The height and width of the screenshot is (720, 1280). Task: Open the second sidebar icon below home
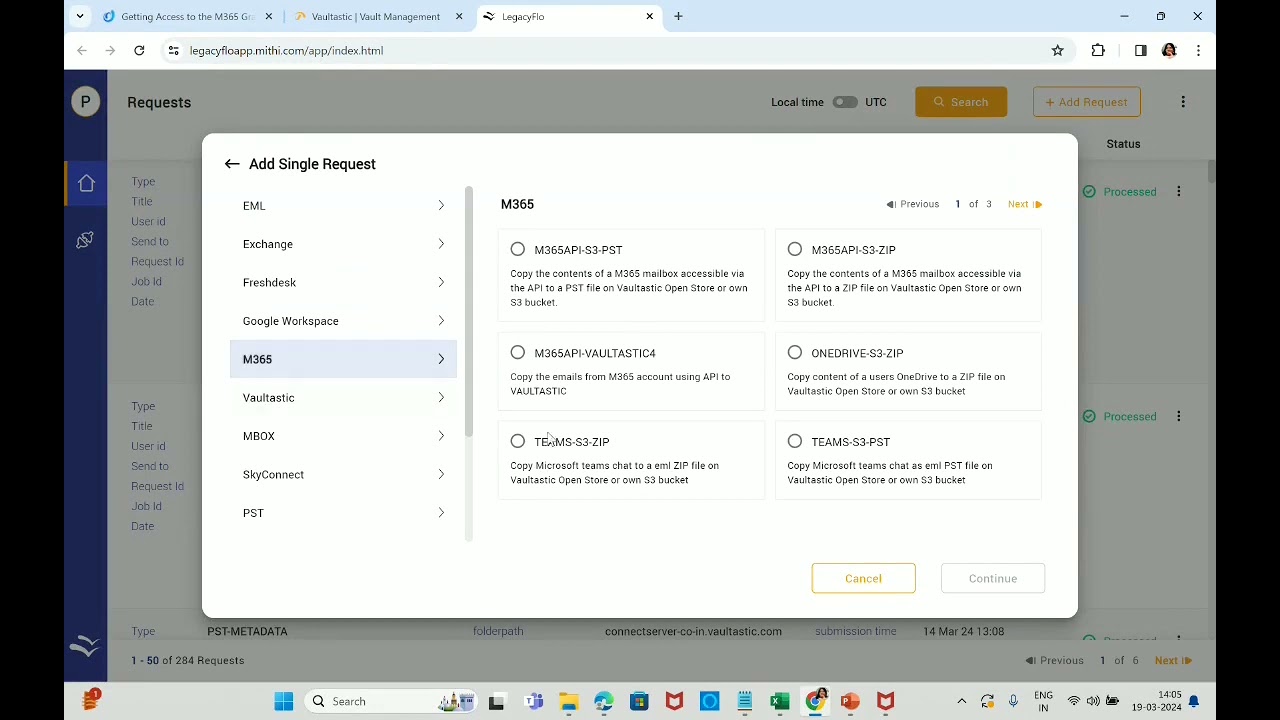click(x=86, y=240)
